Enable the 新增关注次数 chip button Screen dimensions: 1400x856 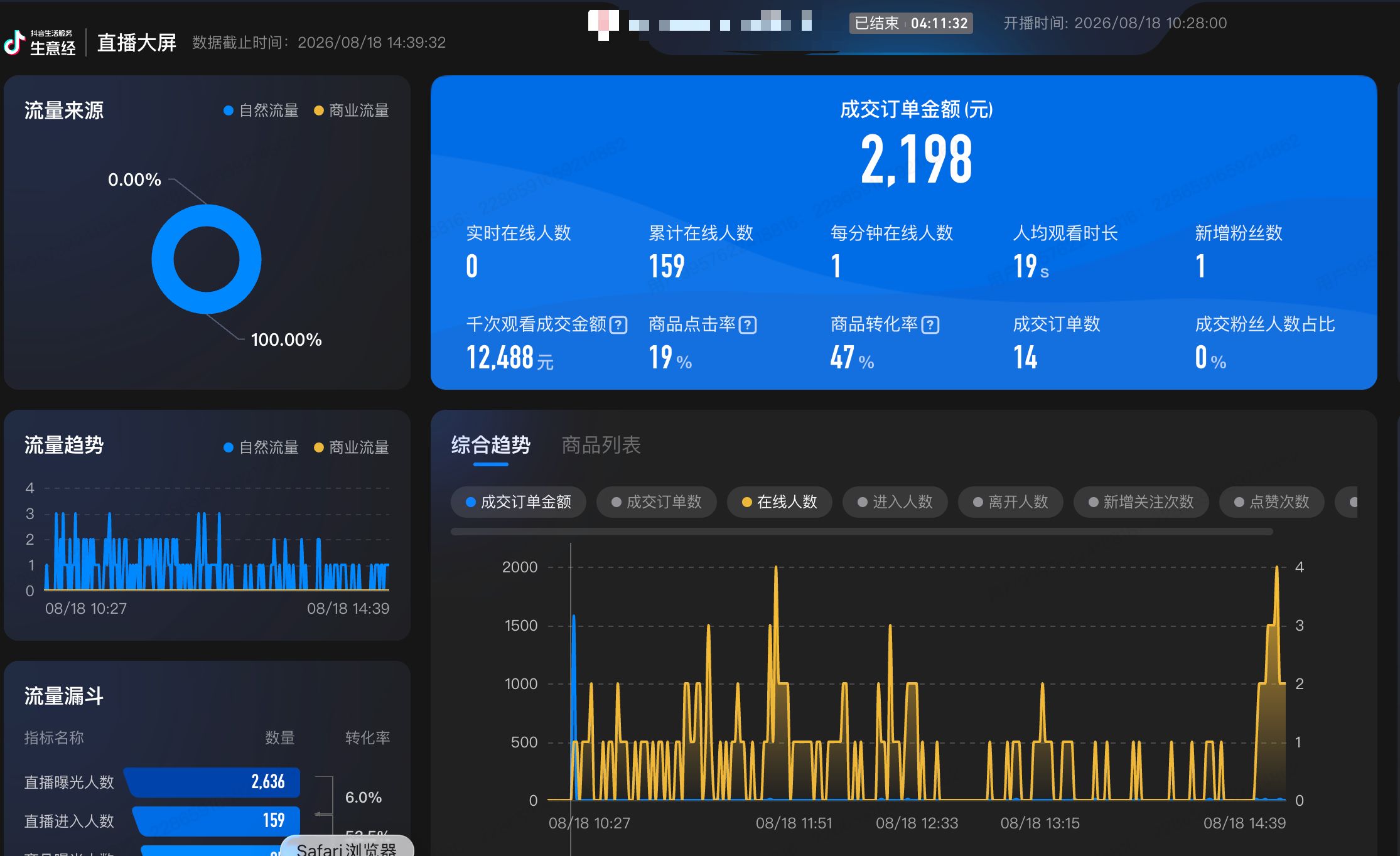pyautogui.click(x=1141, y=502)
